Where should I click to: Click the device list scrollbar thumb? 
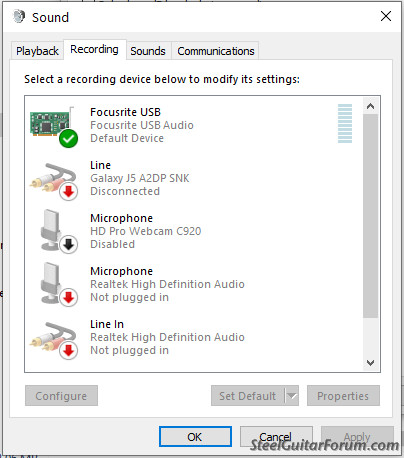(x=370, y=216)
